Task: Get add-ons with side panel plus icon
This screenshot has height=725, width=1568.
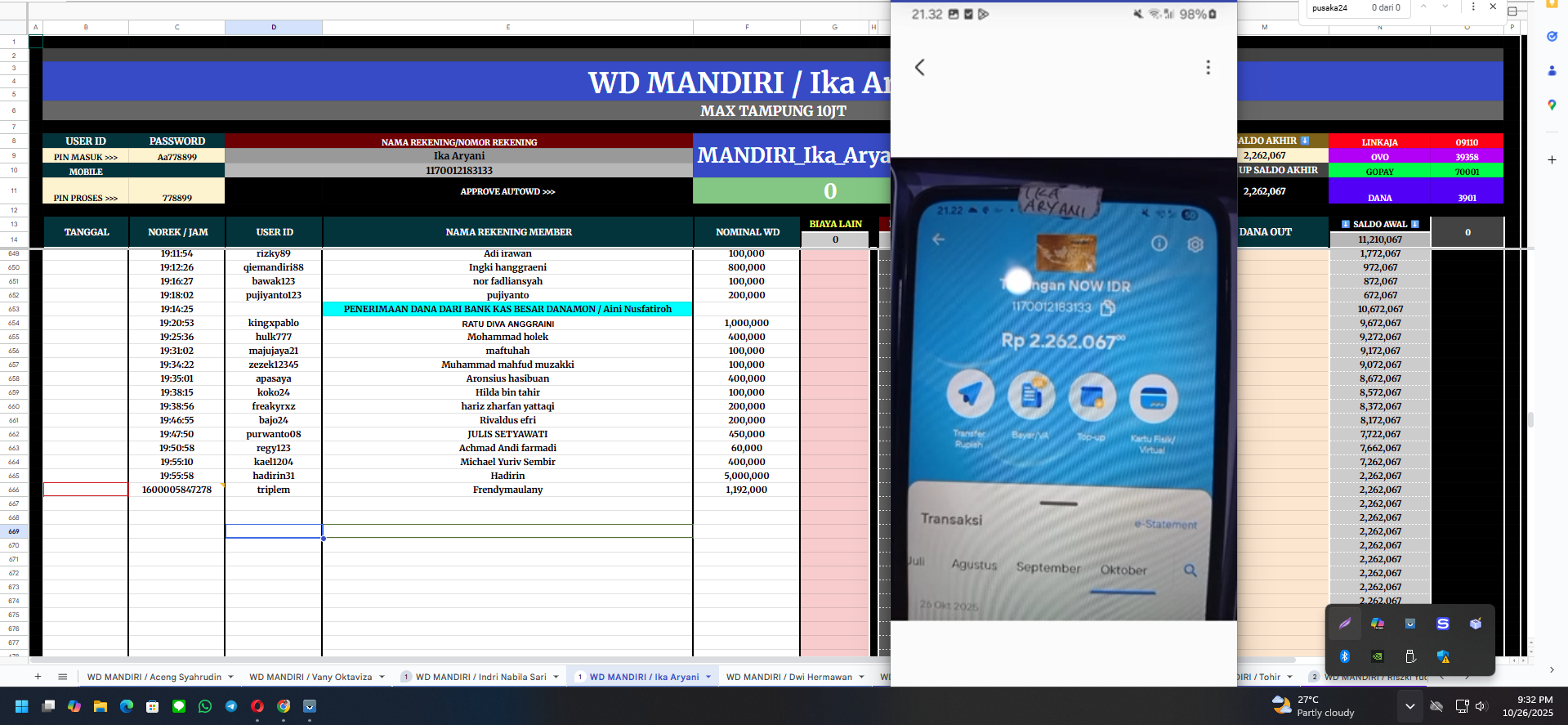Action: coord(1552,160)
